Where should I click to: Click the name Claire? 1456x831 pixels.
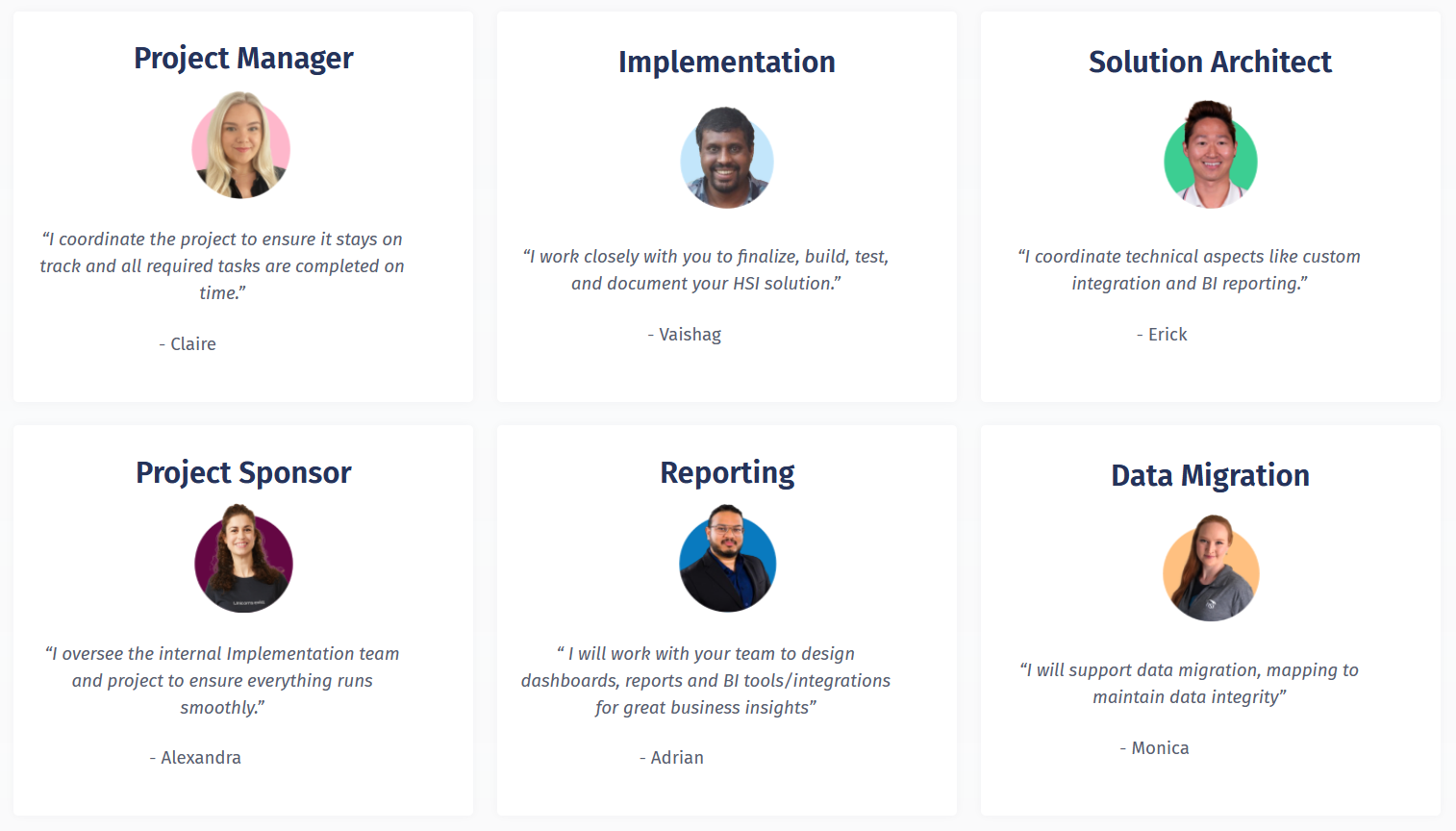point(192,344)
